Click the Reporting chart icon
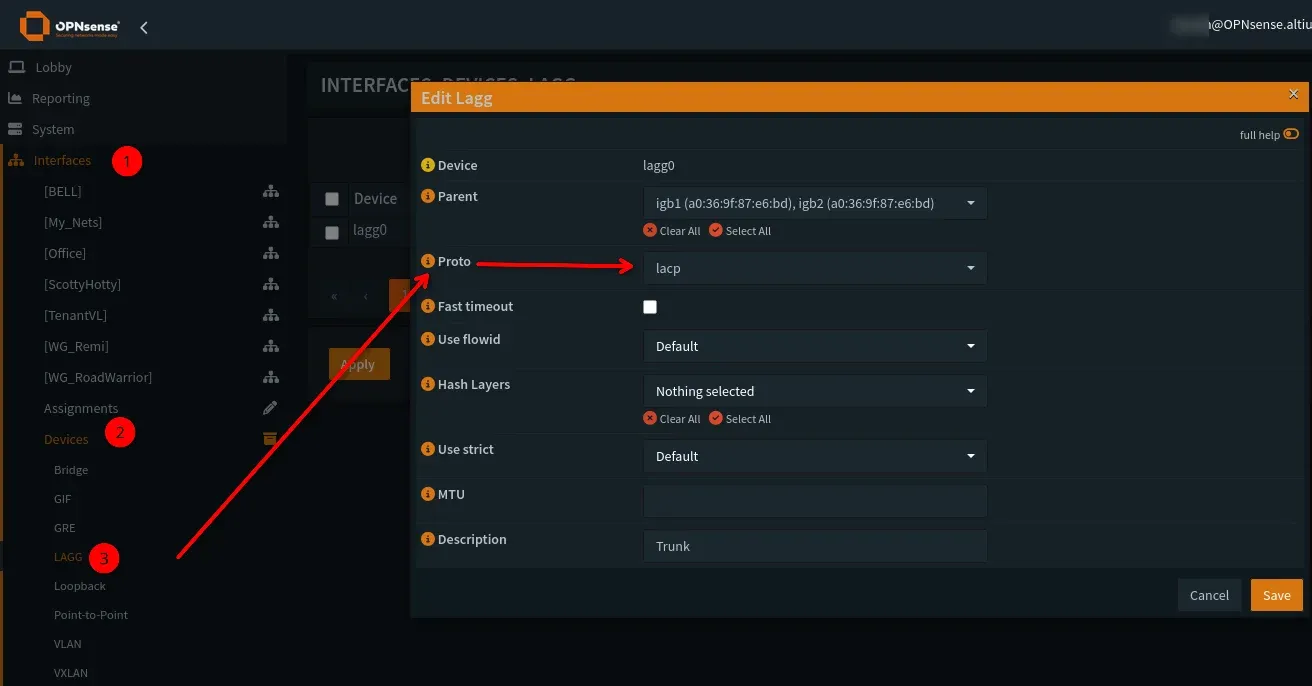The image size is (1312, 686). pos(15,98)
